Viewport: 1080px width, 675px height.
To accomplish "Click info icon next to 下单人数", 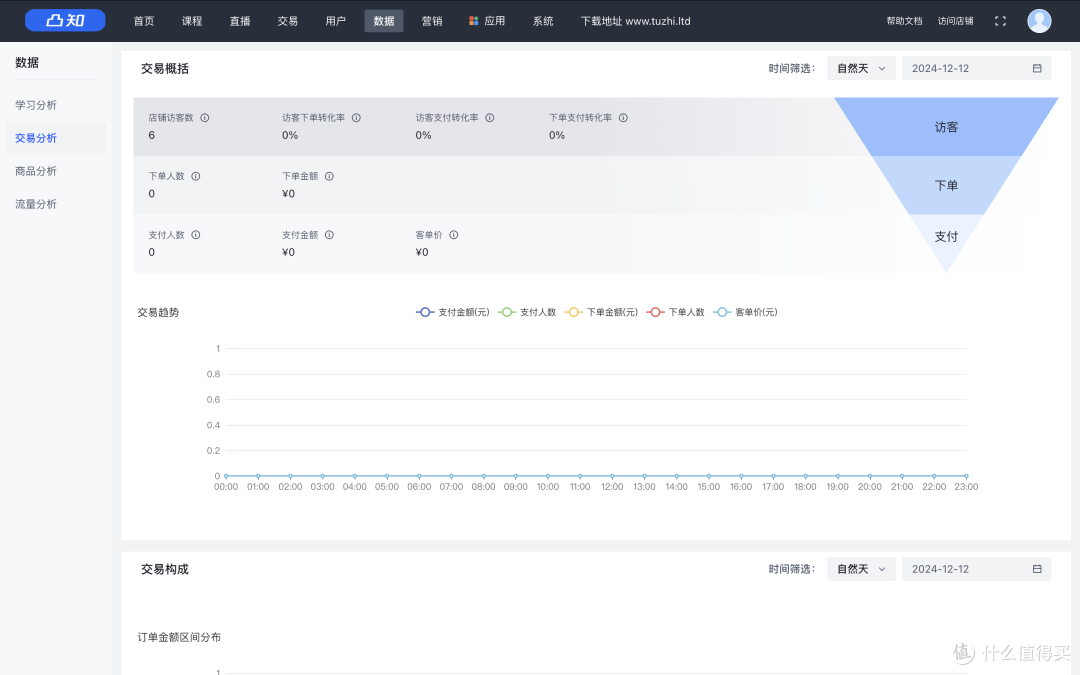I will (x=196, y=176).
